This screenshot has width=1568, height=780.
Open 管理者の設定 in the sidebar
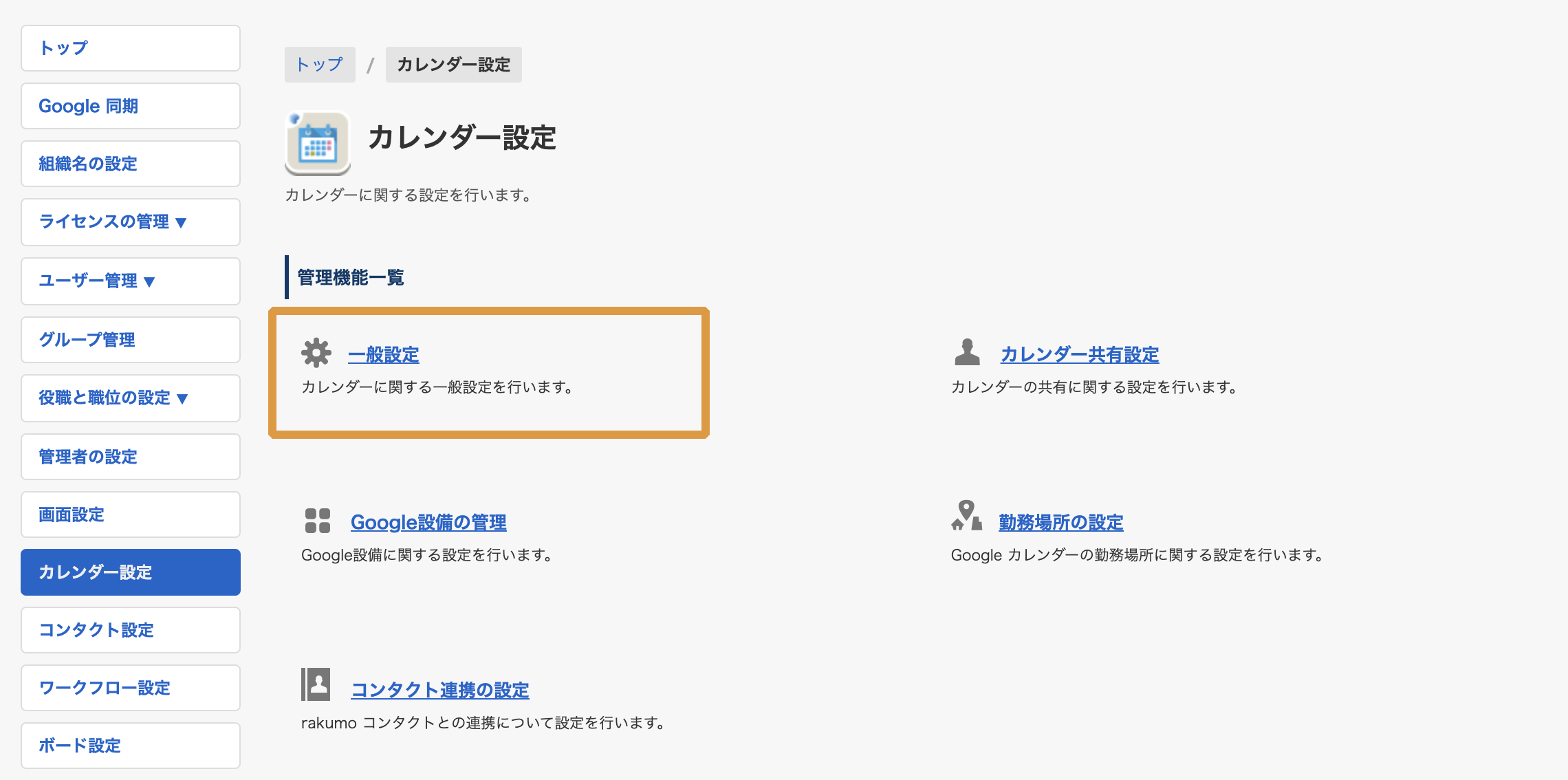(131, 457)
